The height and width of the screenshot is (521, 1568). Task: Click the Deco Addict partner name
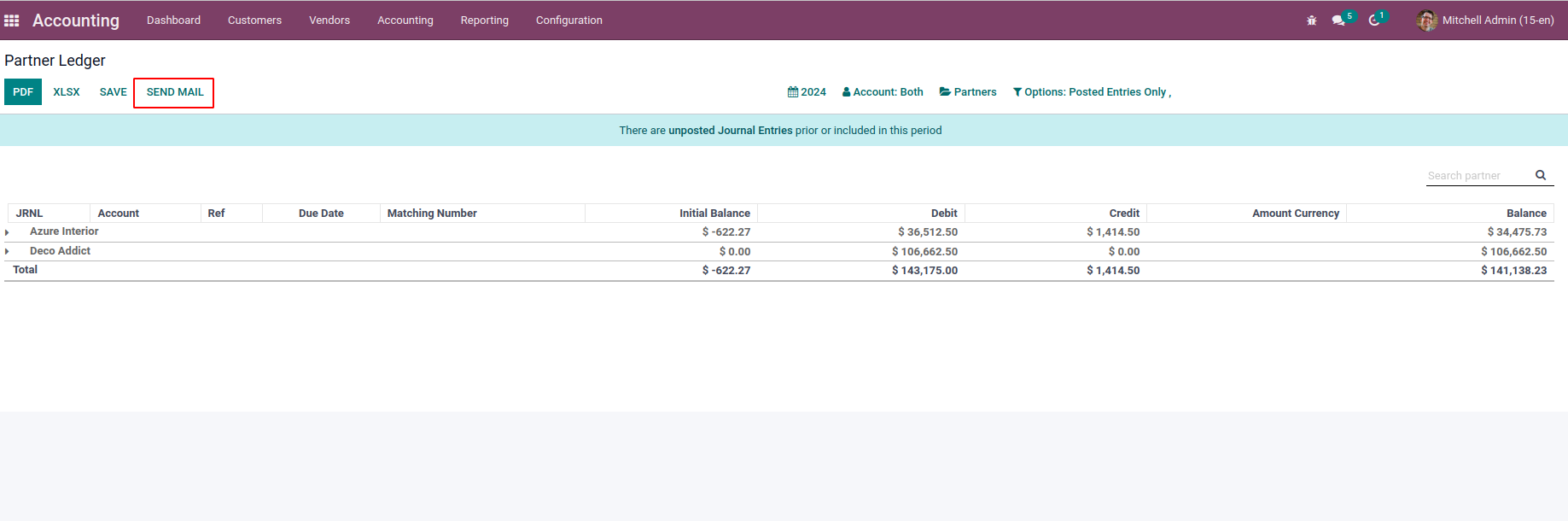click(x=60, y=251)
